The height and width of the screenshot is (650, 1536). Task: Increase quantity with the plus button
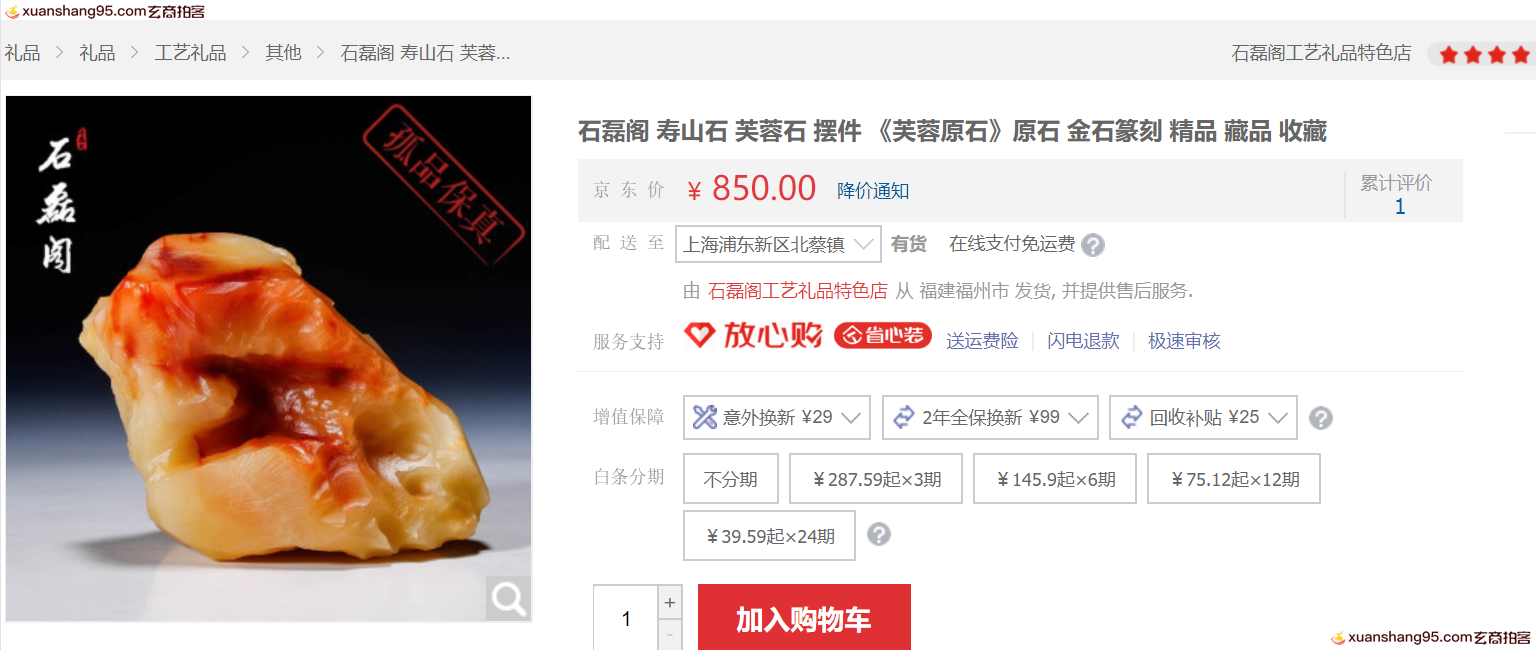tap(670, 602)
